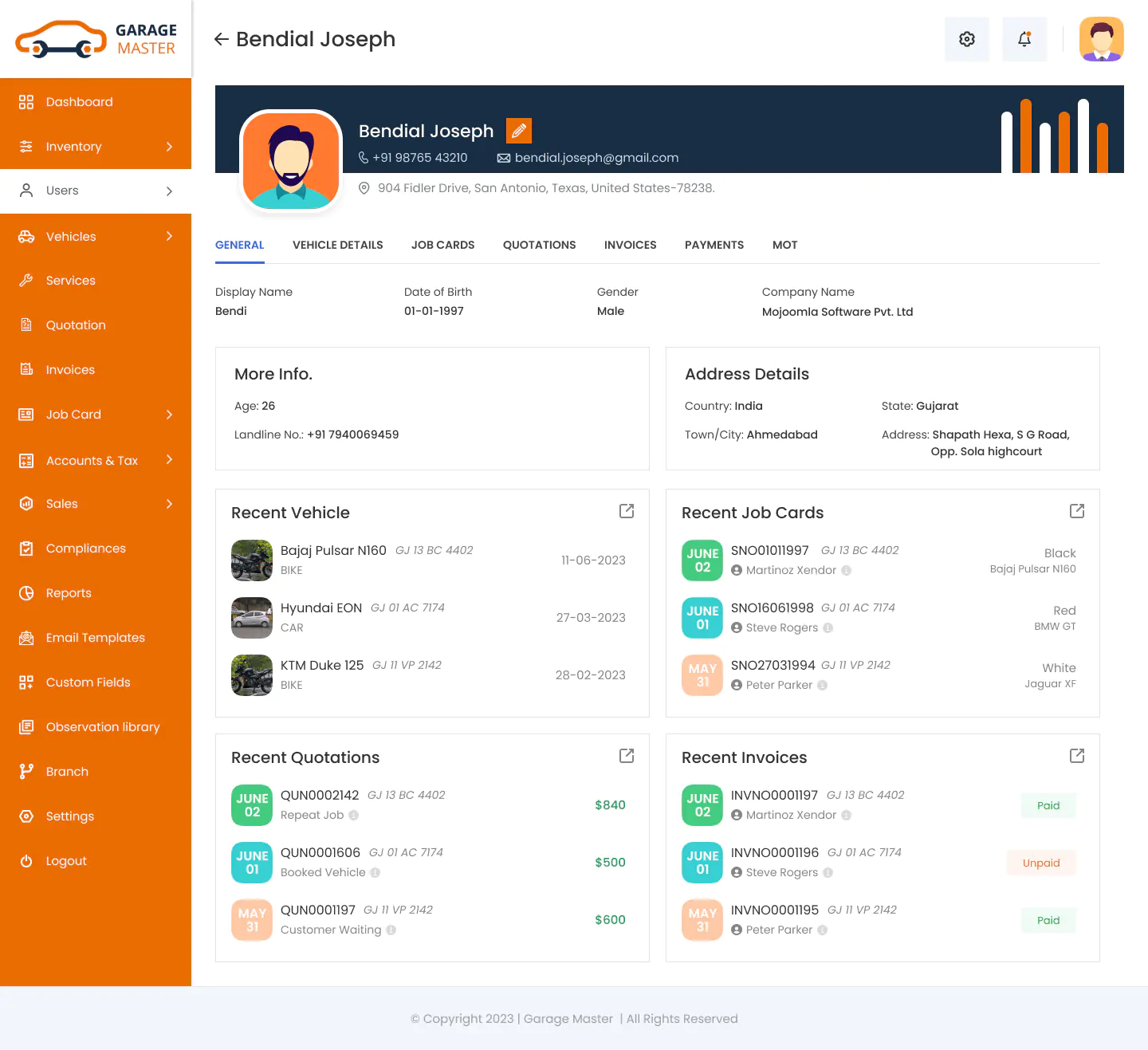Click the back arrow beside Bendial Joseph
The width and height of the screenshot is (1148, 1050).
tap(222, 38)
